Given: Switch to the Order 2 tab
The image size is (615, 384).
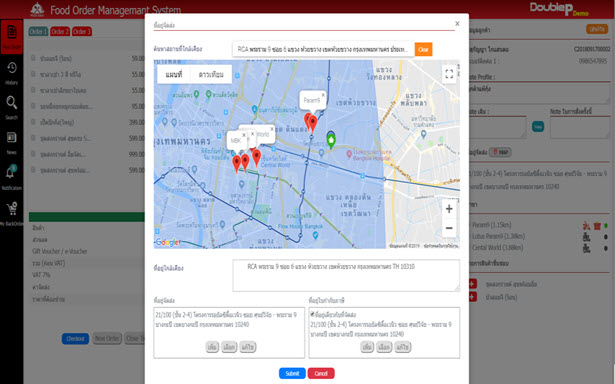Looking at the screenshot, I should 60,31.
